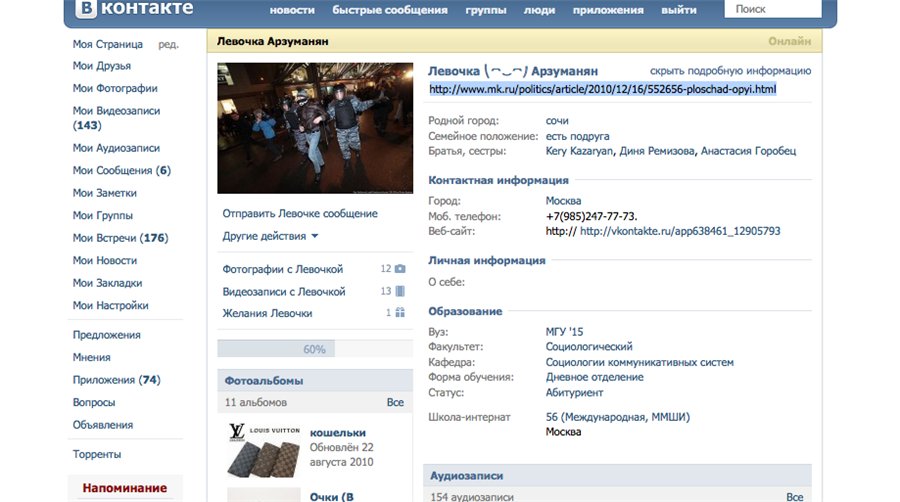The width and height of the screenshot is (900, 502).
Task: Click the phone number +7(985)247-77-73.
Action: (591, 216)
